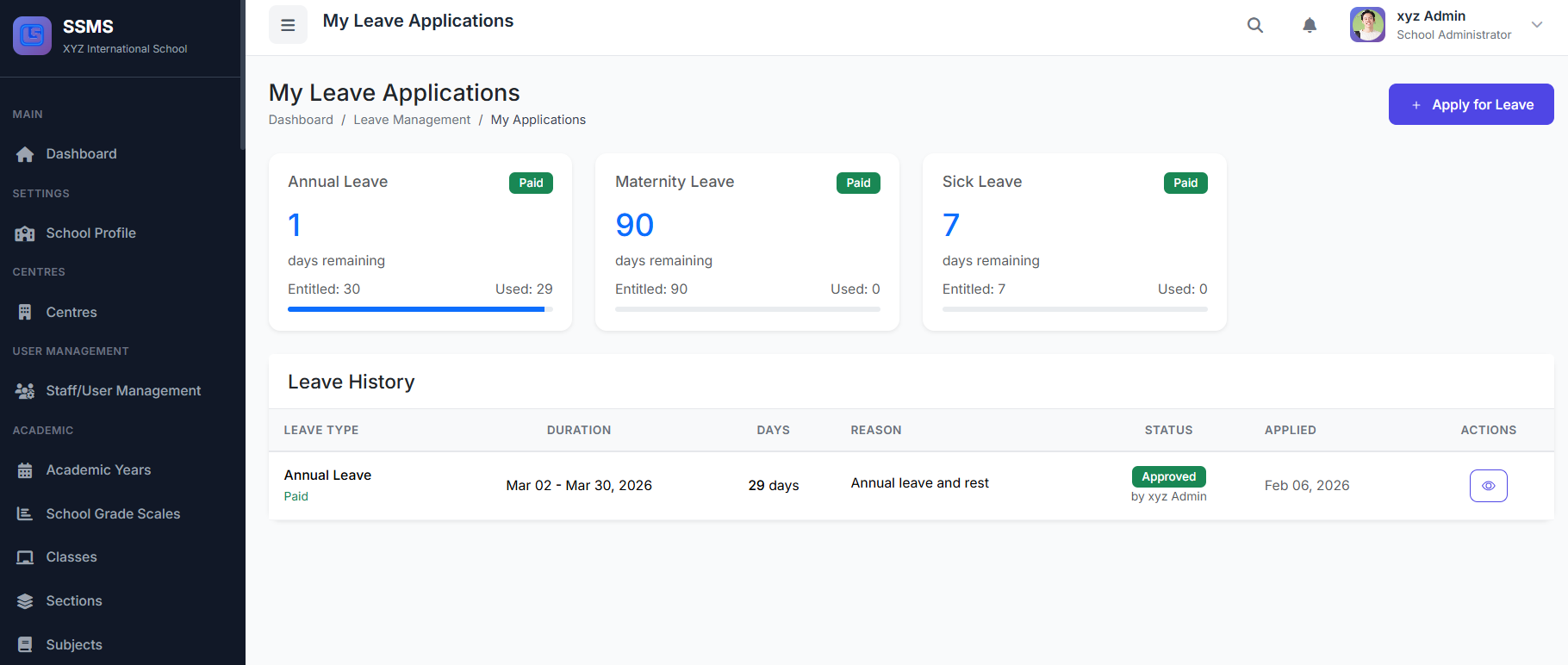Click the Dashboard breadcrumb link
The image size is (1568, 665).
[x=301, y=120]
